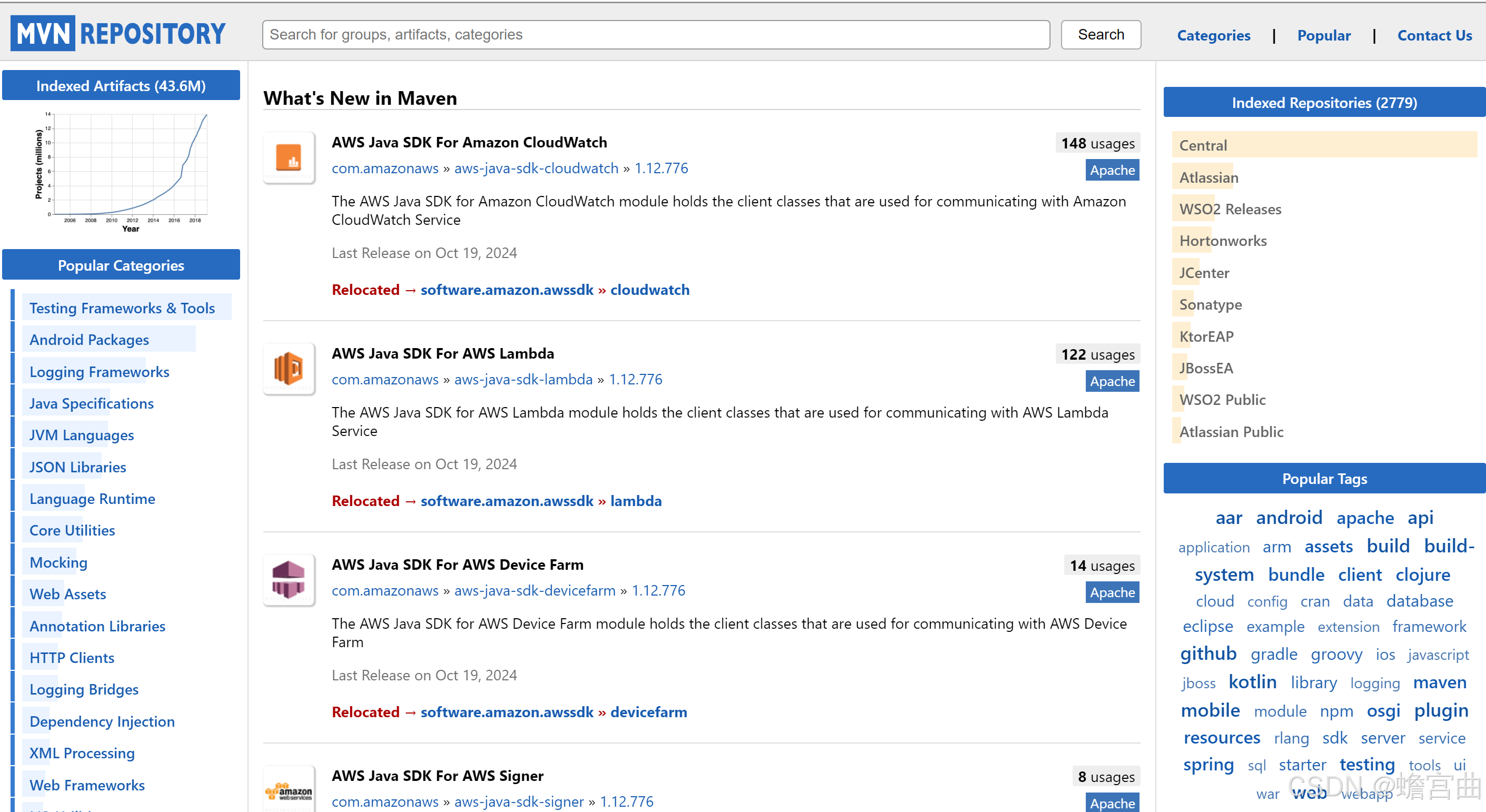Open the AWS Signer amazon logo icon
Screen dimensions: 1486x812
point(289,790)
